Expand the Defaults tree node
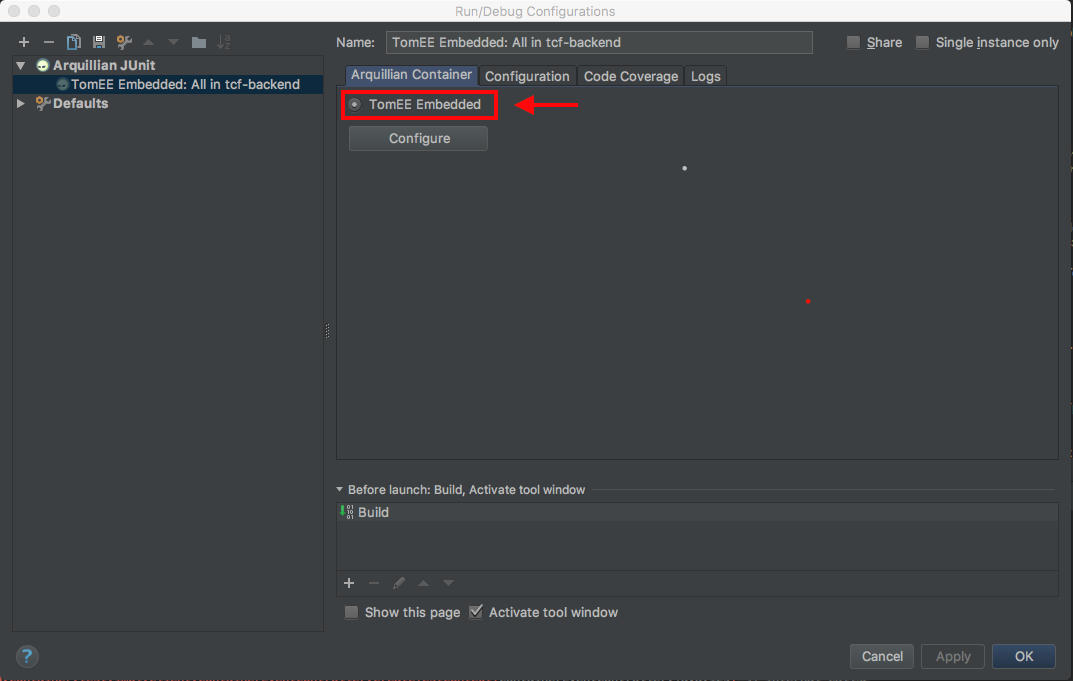Image resolution: width=1073 pixels, height=681 pixels. (21, 103)
